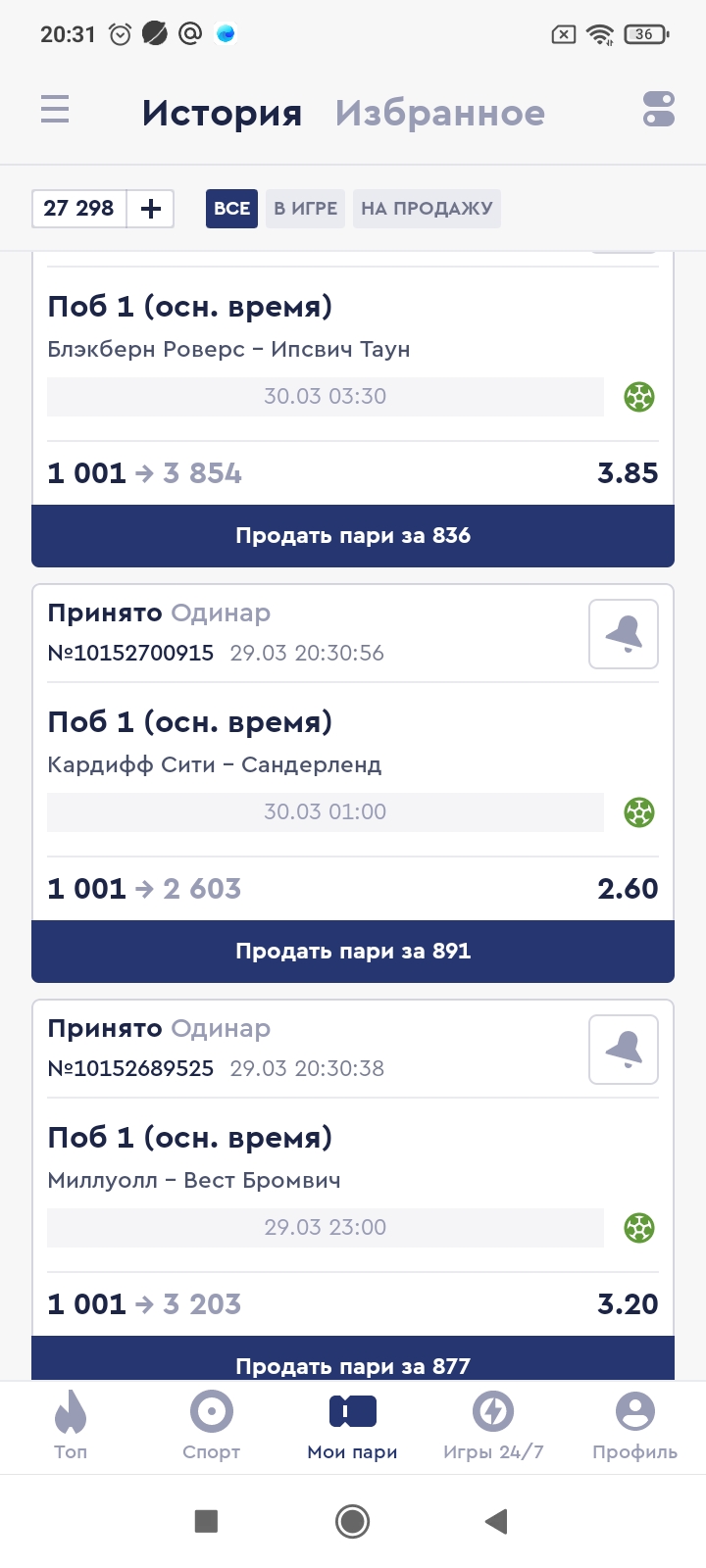Screen dimensions: 706x1568
Task: Switch to the Избранное tab
Action: [x=439, y=113]
